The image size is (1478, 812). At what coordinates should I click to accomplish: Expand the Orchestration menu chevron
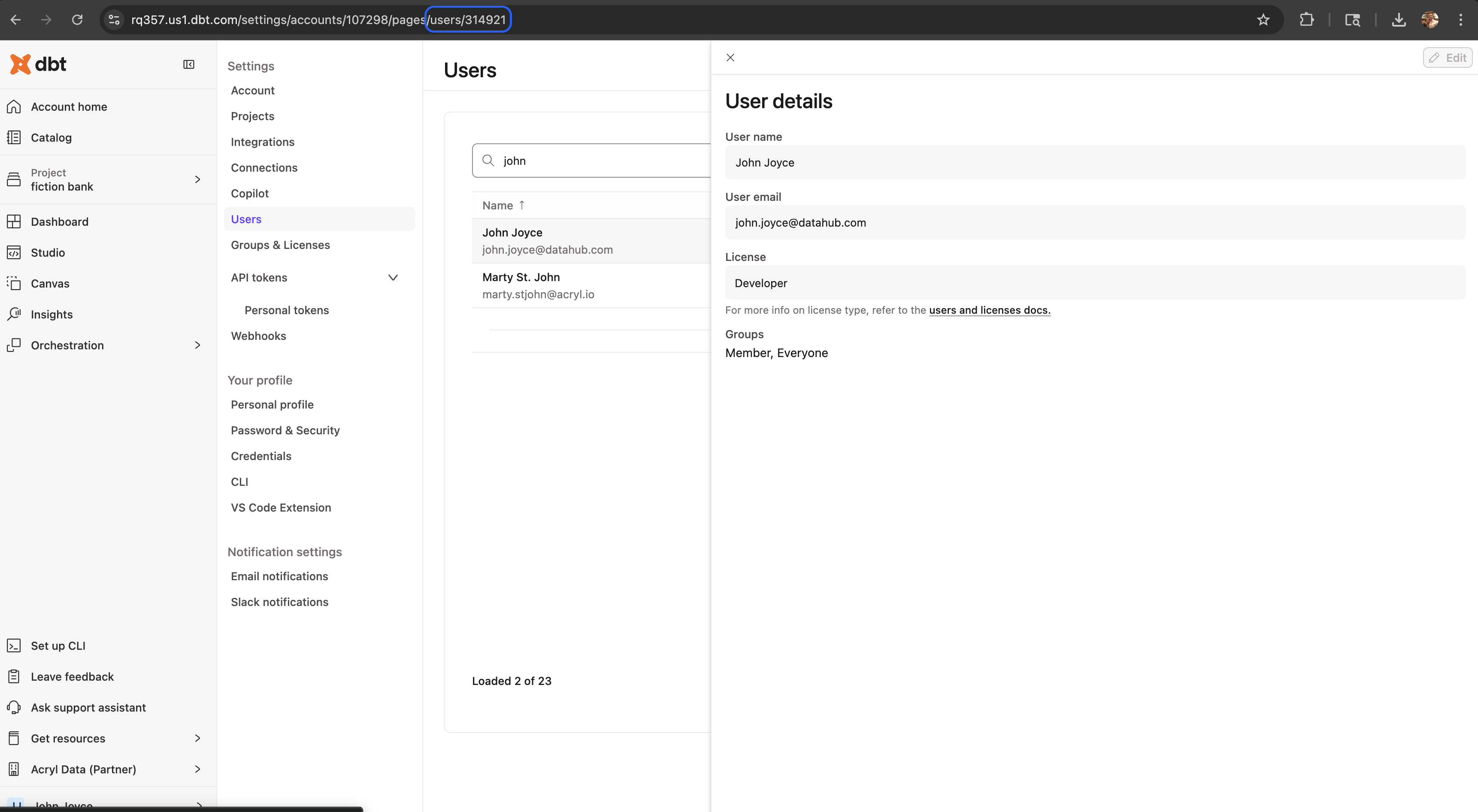[x=197, y=345]
